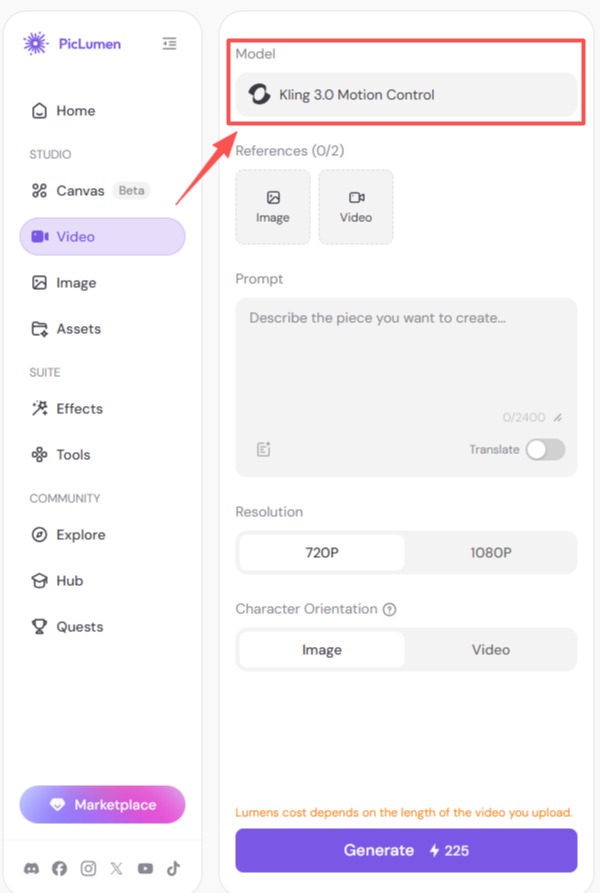
Task: Click the Generate button
Action: coord(406,850)
